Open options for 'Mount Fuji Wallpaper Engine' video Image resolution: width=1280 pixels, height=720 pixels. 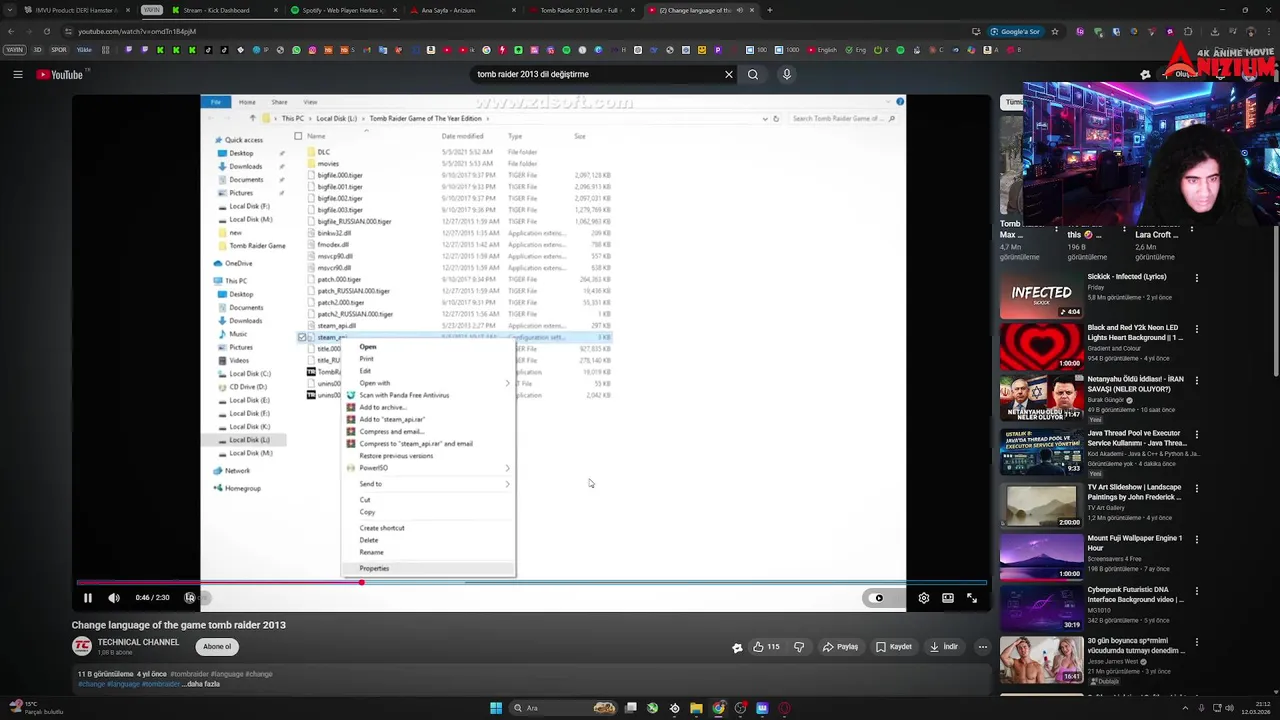[x=1197, y=539]
